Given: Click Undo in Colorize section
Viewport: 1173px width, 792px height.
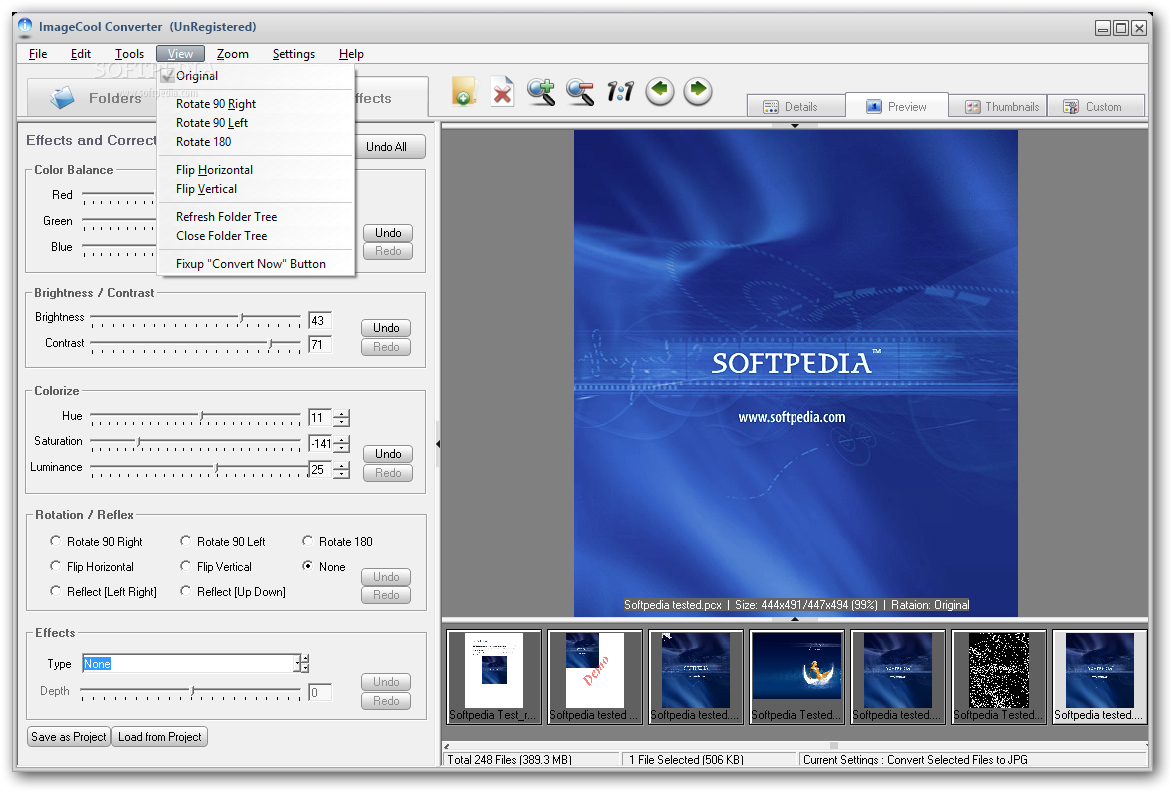Looking at the screenshot, I should pos(388,453).
